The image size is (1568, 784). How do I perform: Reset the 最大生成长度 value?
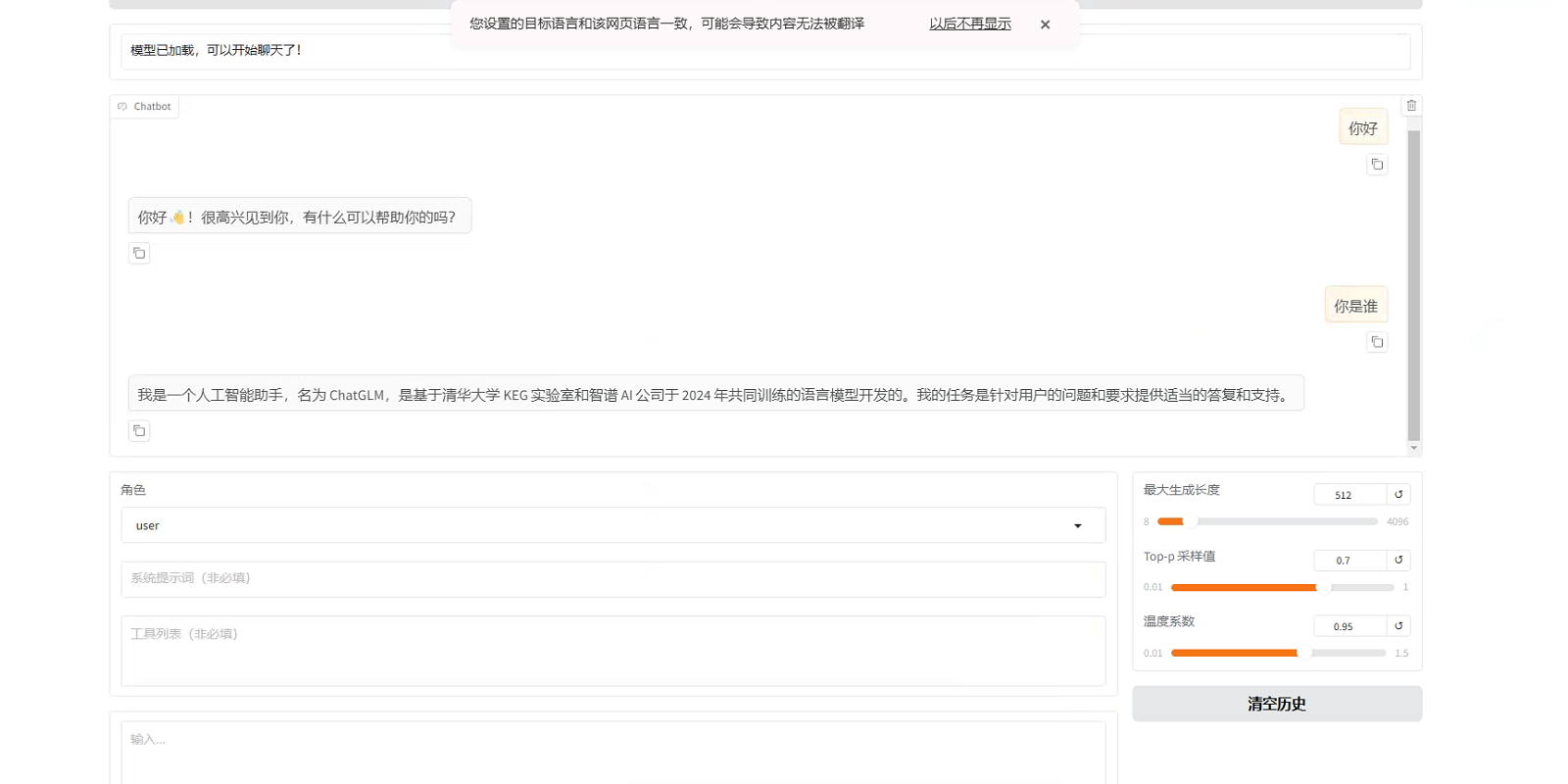click(x=1398, y=495)
